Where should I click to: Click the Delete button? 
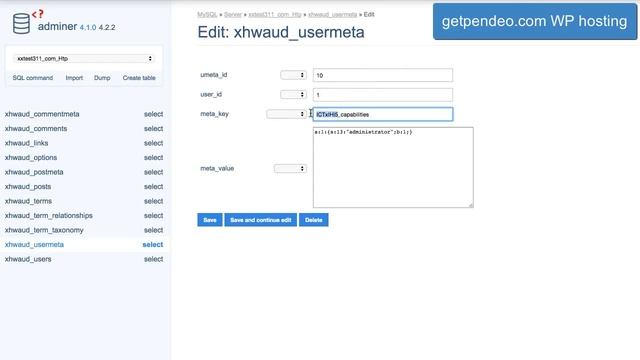pyautogui.click(x=313, y=220)
